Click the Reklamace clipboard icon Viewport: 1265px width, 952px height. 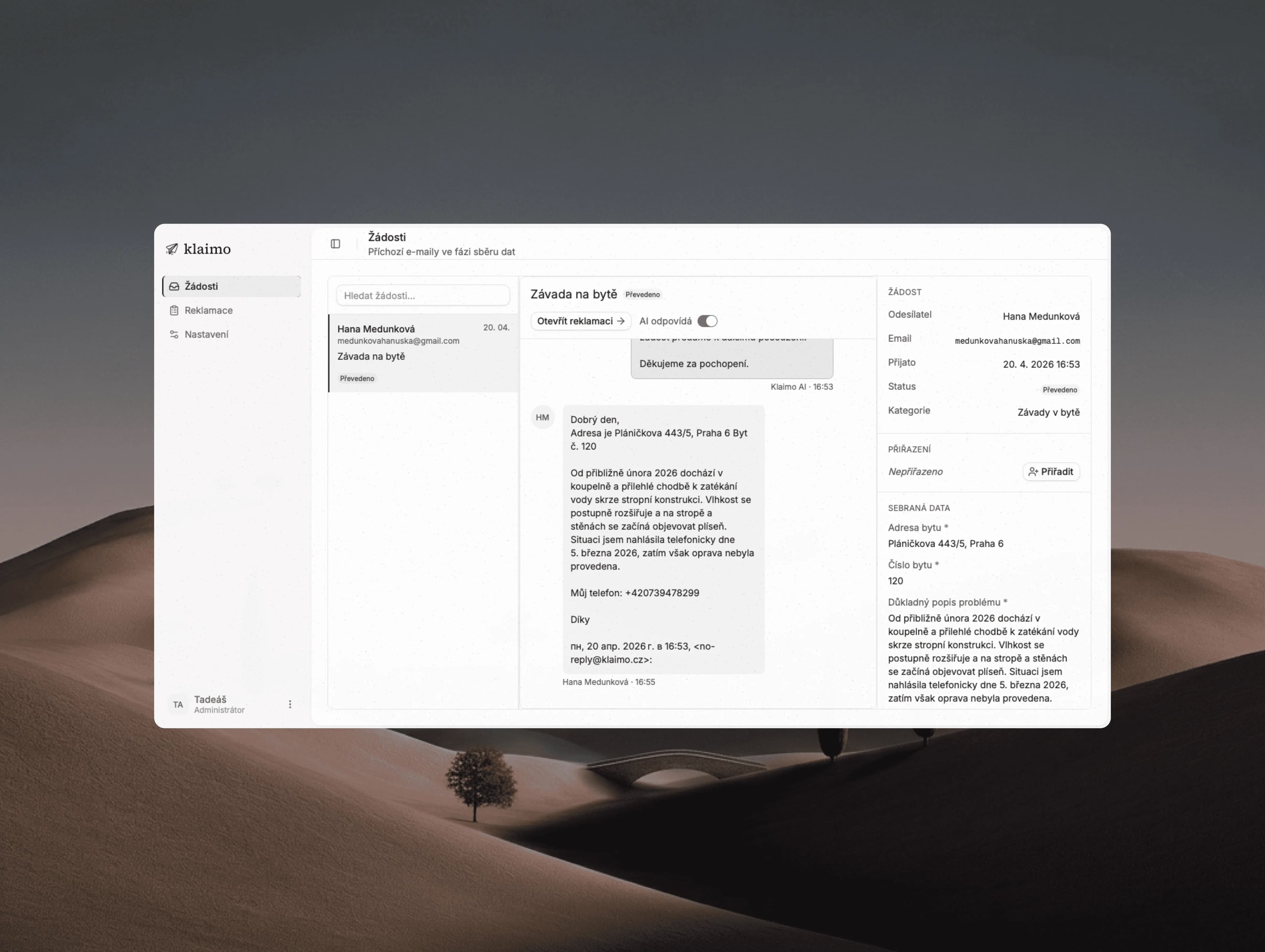pos(174,310)
